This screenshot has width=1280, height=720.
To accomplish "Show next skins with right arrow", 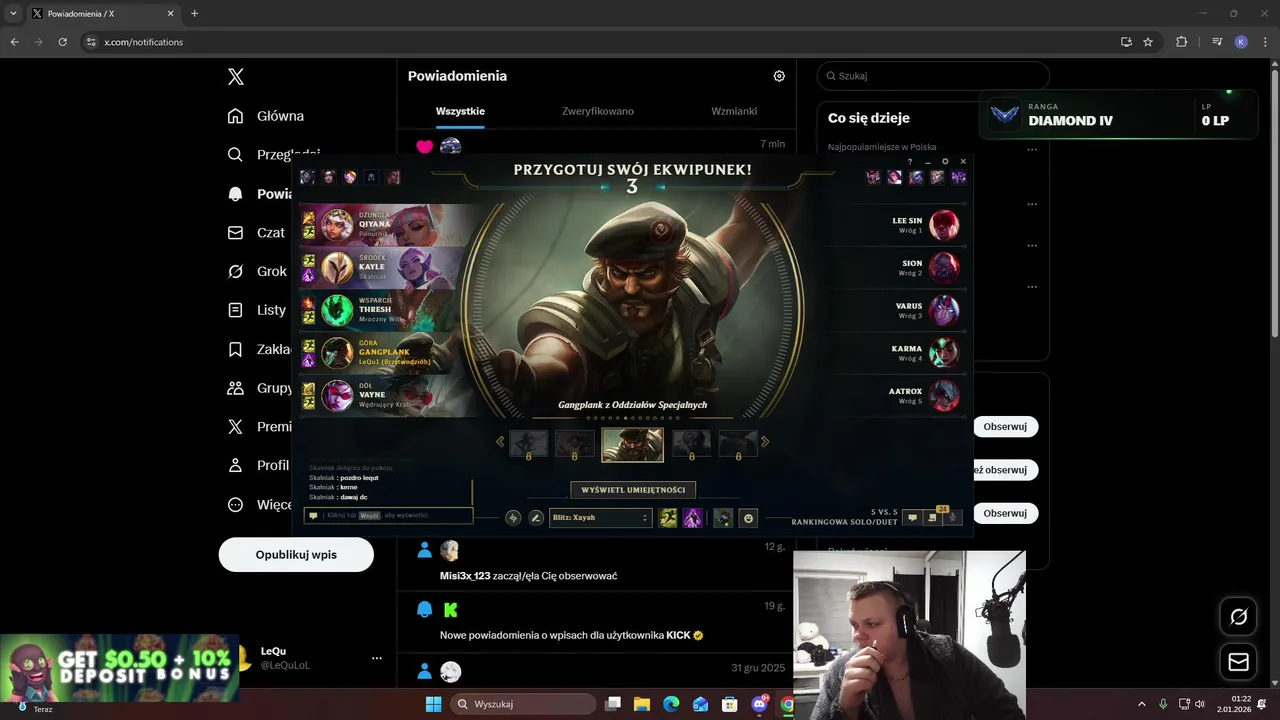I will click(x=765, y=442).
